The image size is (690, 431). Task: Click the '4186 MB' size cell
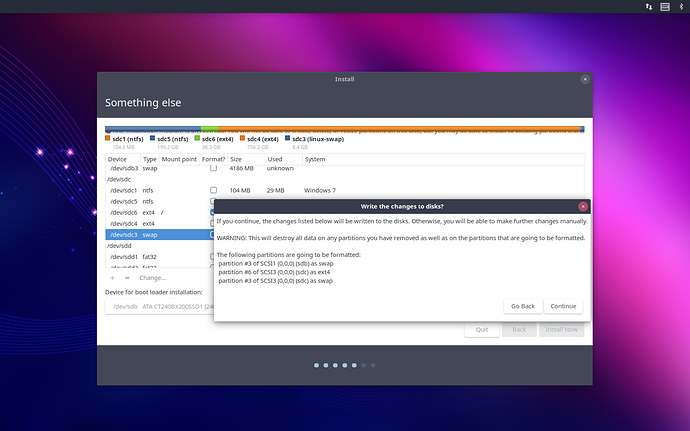pos(242,168)
